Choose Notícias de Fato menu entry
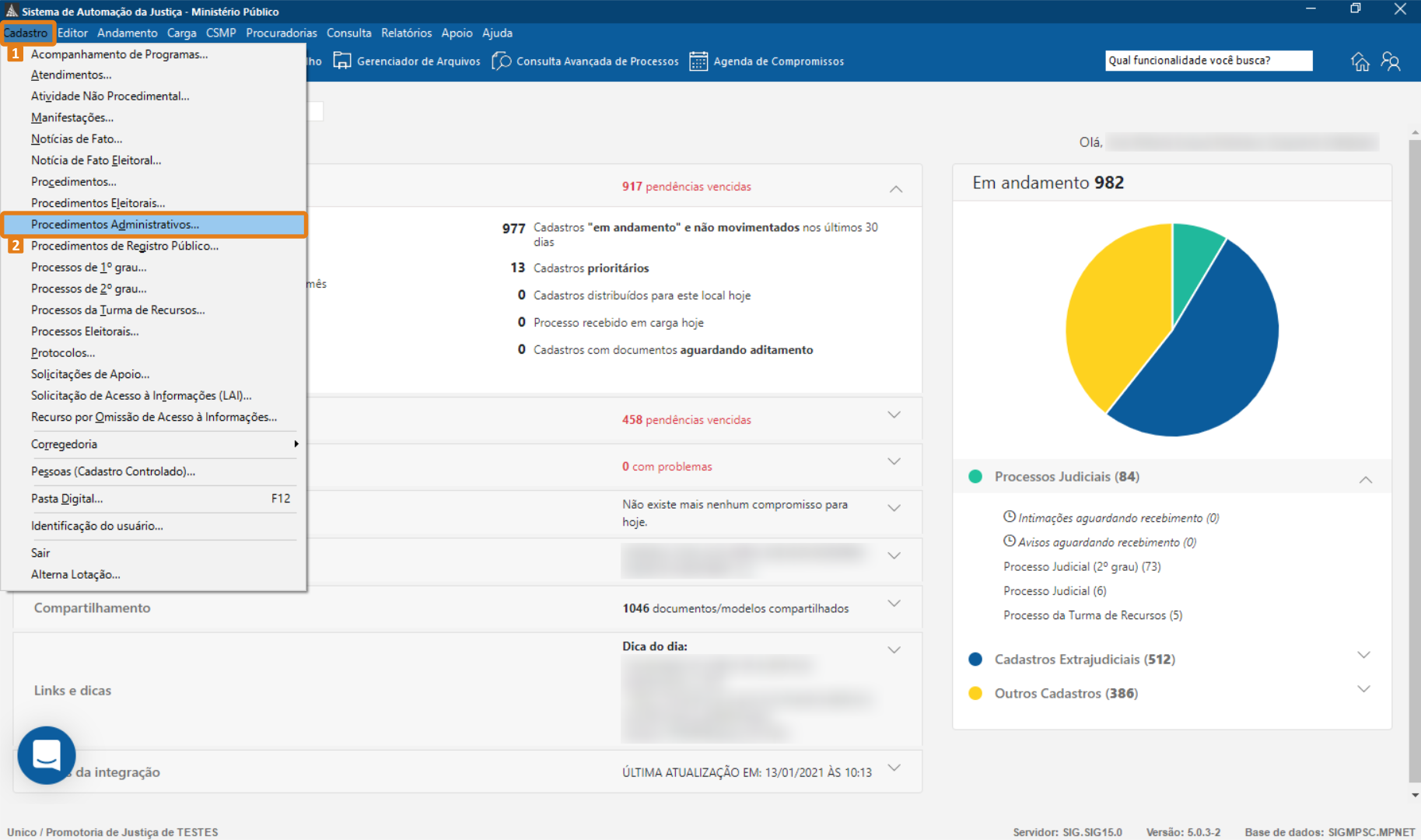Screen dimensions: 1421x840 [x=154, y=138]
